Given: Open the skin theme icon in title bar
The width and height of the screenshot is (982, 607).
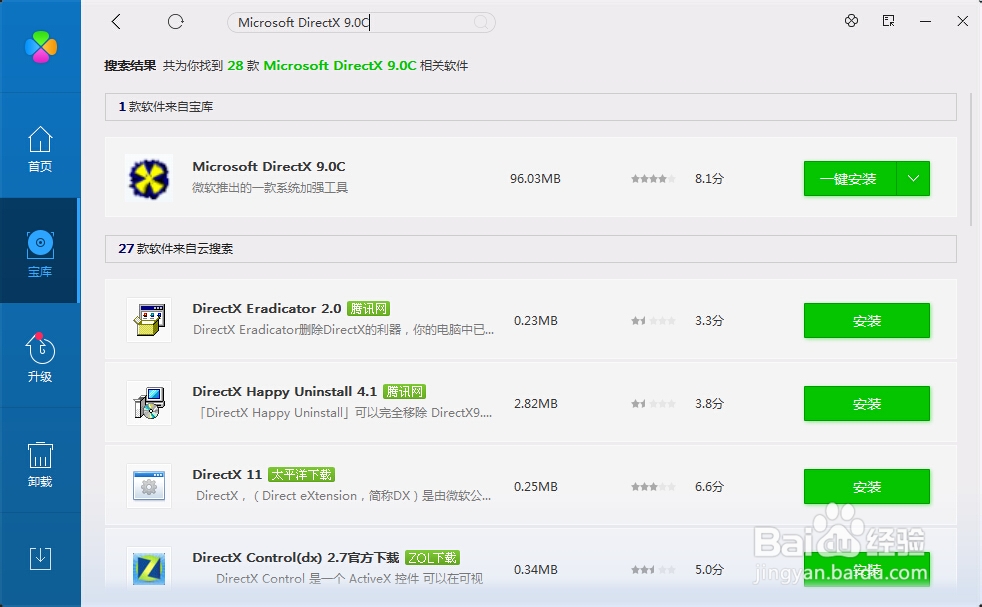Looking at the screenshot, I should [851, 21].
